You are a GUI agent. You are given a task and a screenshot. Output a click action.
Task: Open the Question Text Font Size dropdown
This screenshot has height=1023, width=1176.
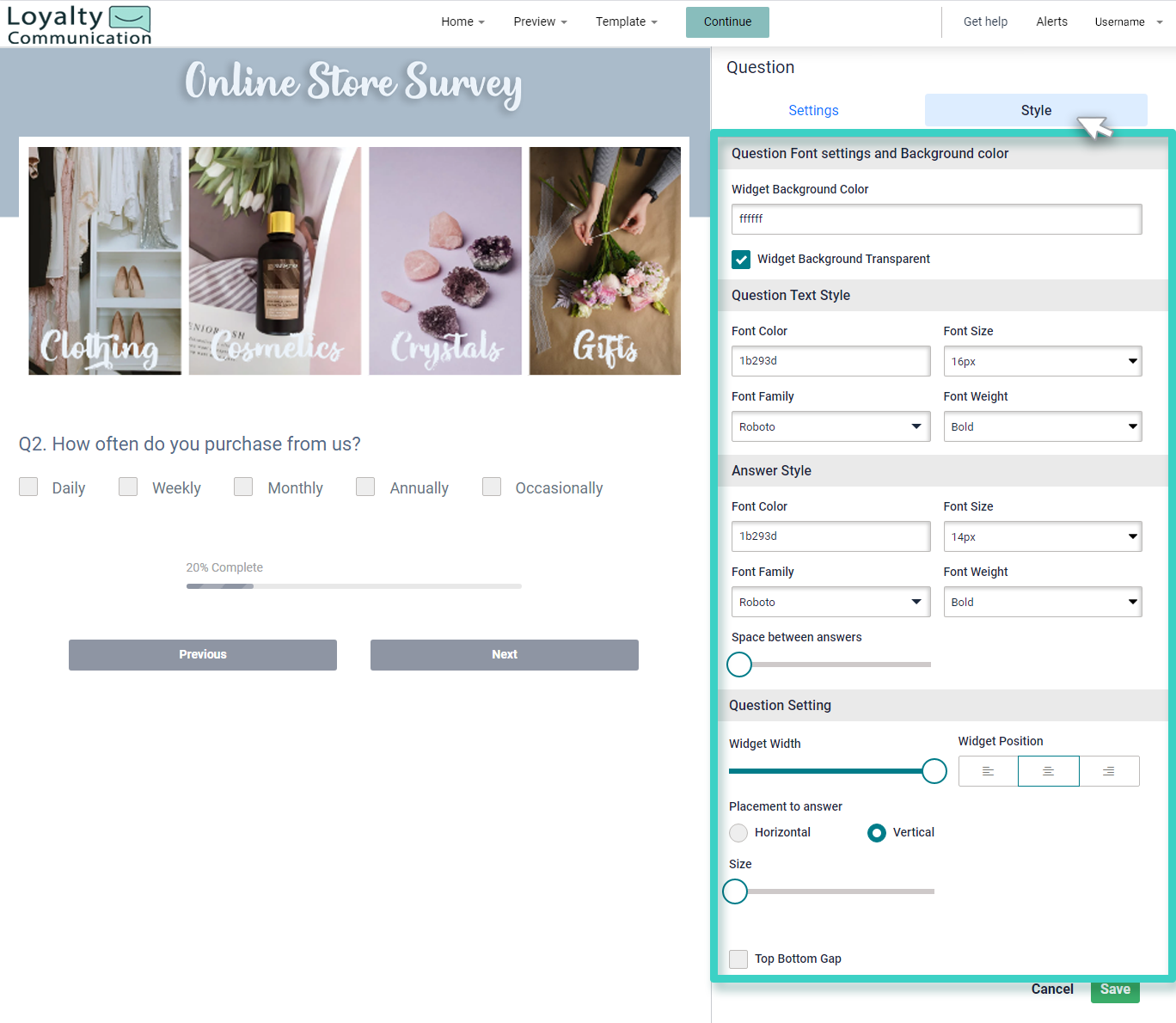1042,361
